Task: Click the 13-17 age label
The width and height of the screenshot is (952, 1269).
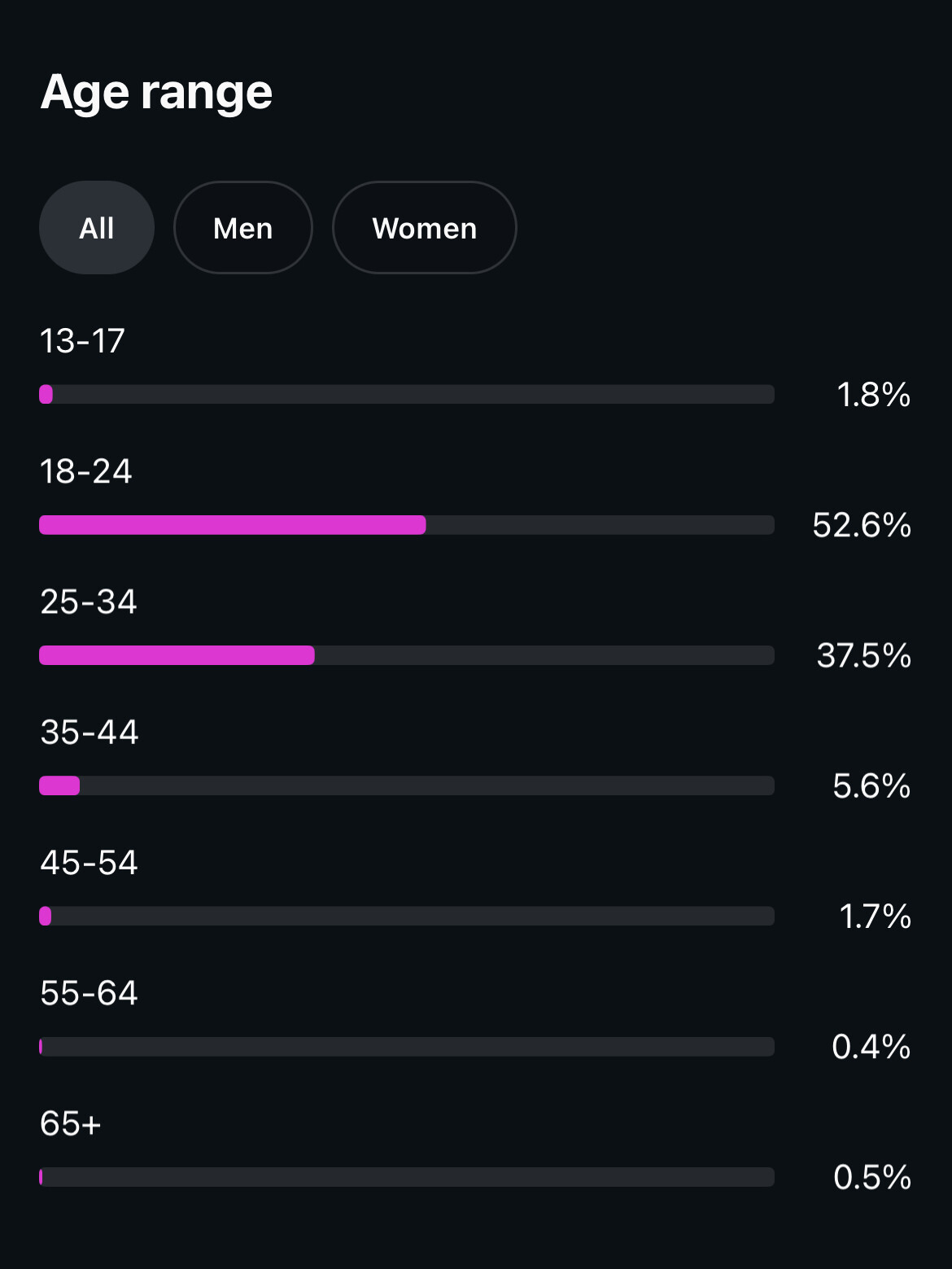Action: 83,341
